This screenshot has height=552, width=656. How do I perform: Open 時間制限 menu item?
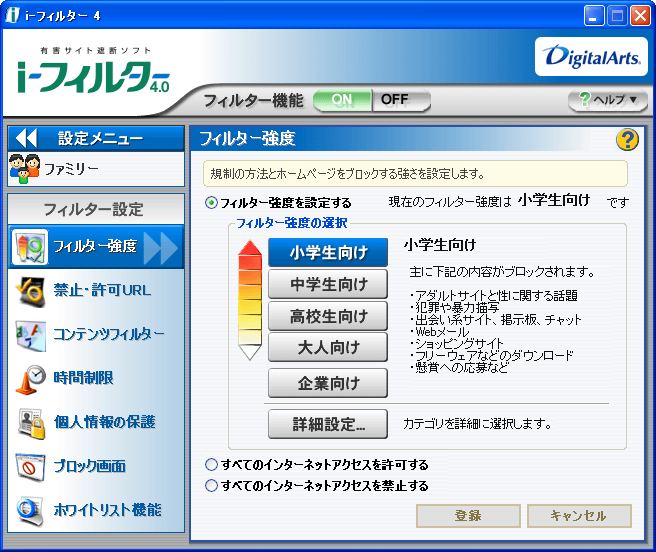96,379
